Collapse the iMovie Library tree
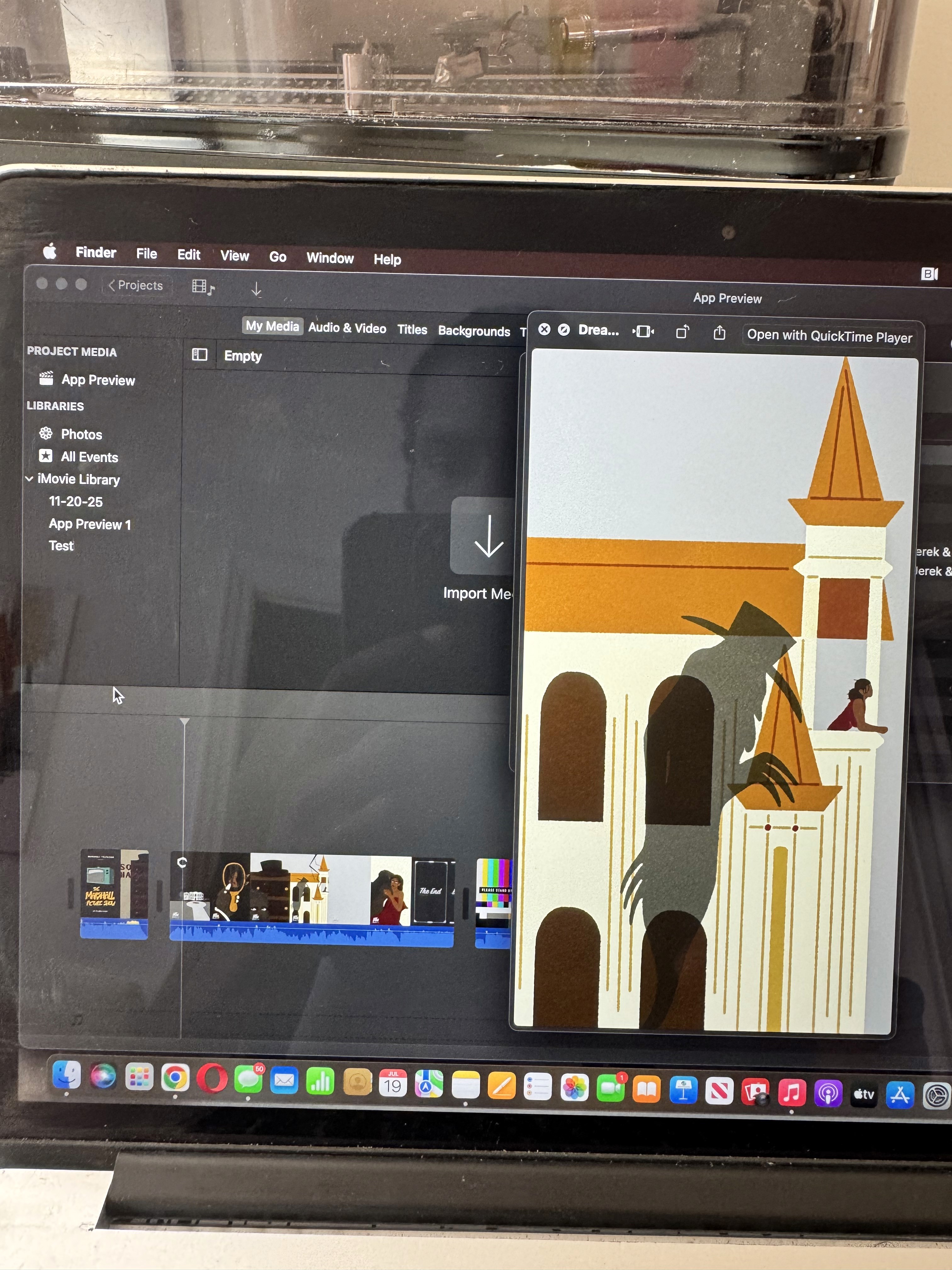952x1270 pixels. tap(29, 478)
